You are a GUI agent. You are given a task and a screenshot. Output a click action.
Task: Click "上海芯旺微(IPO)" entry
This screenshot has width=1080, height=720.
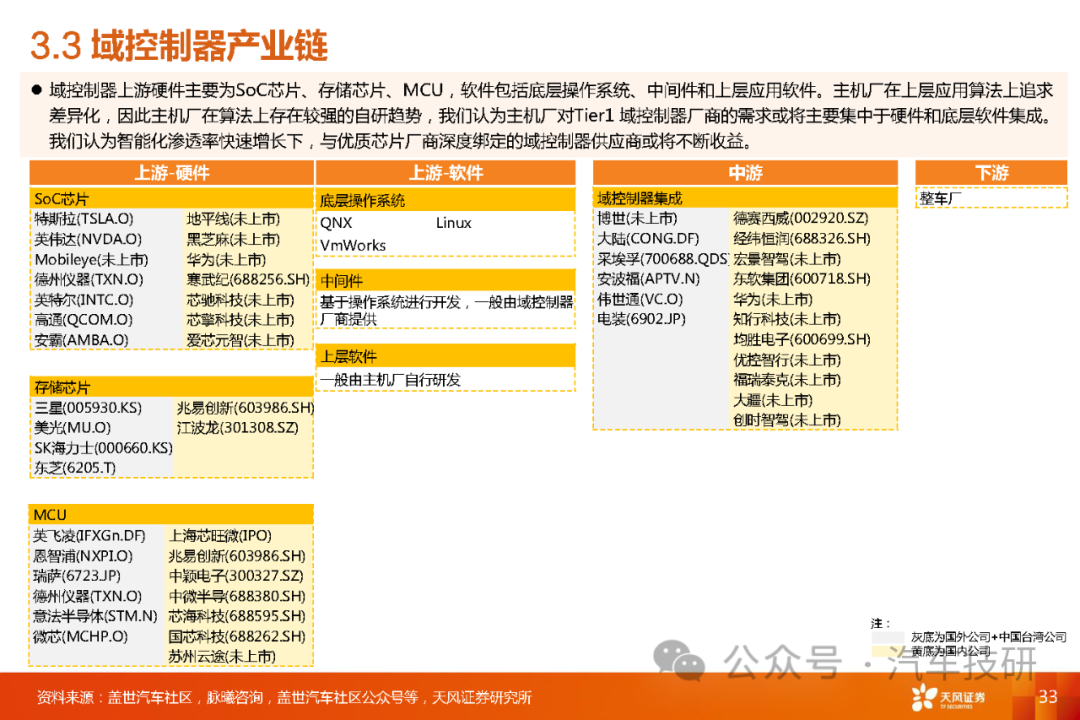(220, 535)
